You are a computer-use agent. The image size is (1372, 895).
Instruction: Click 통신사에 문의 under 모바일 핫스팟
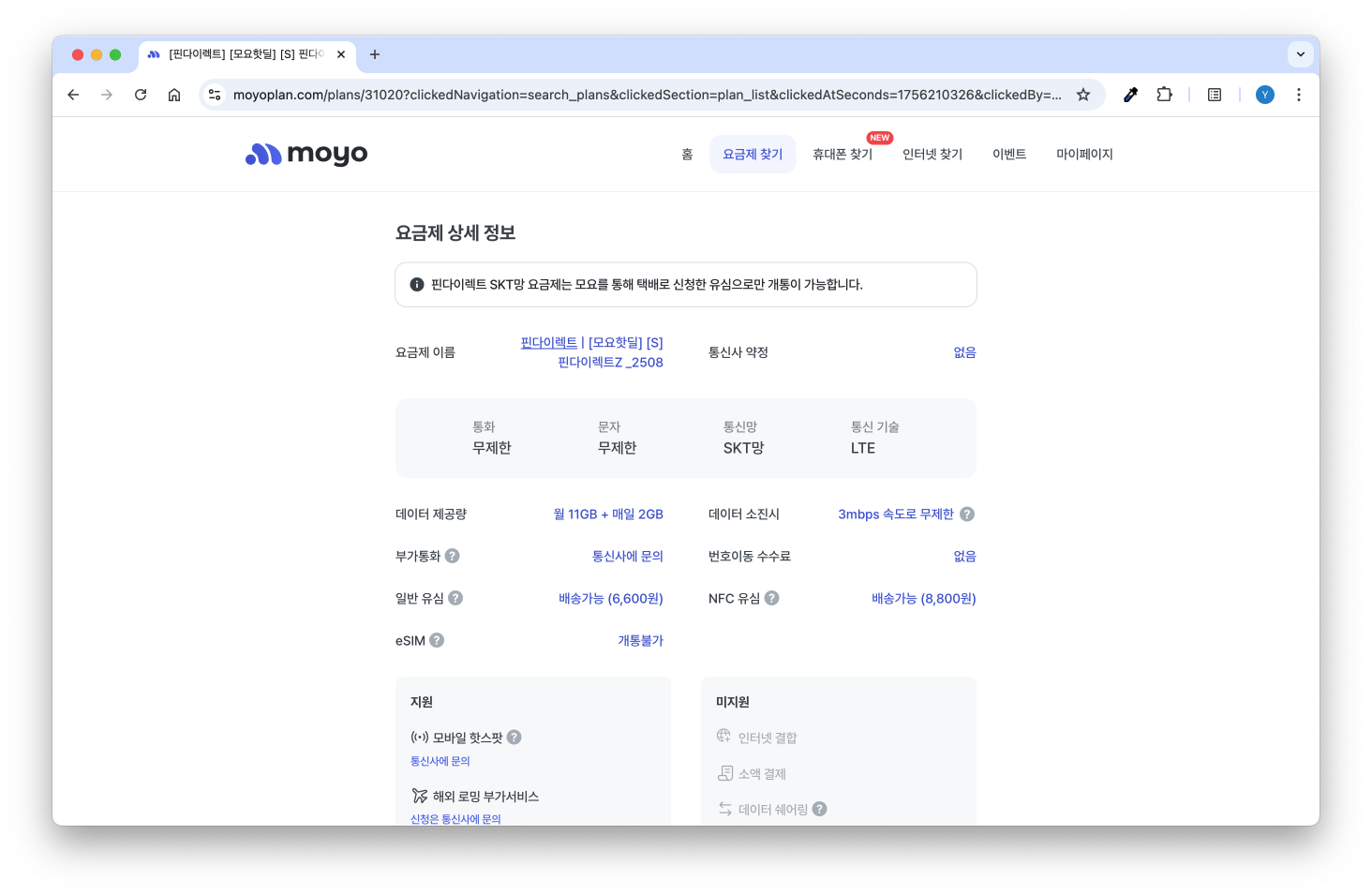[440, 761]
